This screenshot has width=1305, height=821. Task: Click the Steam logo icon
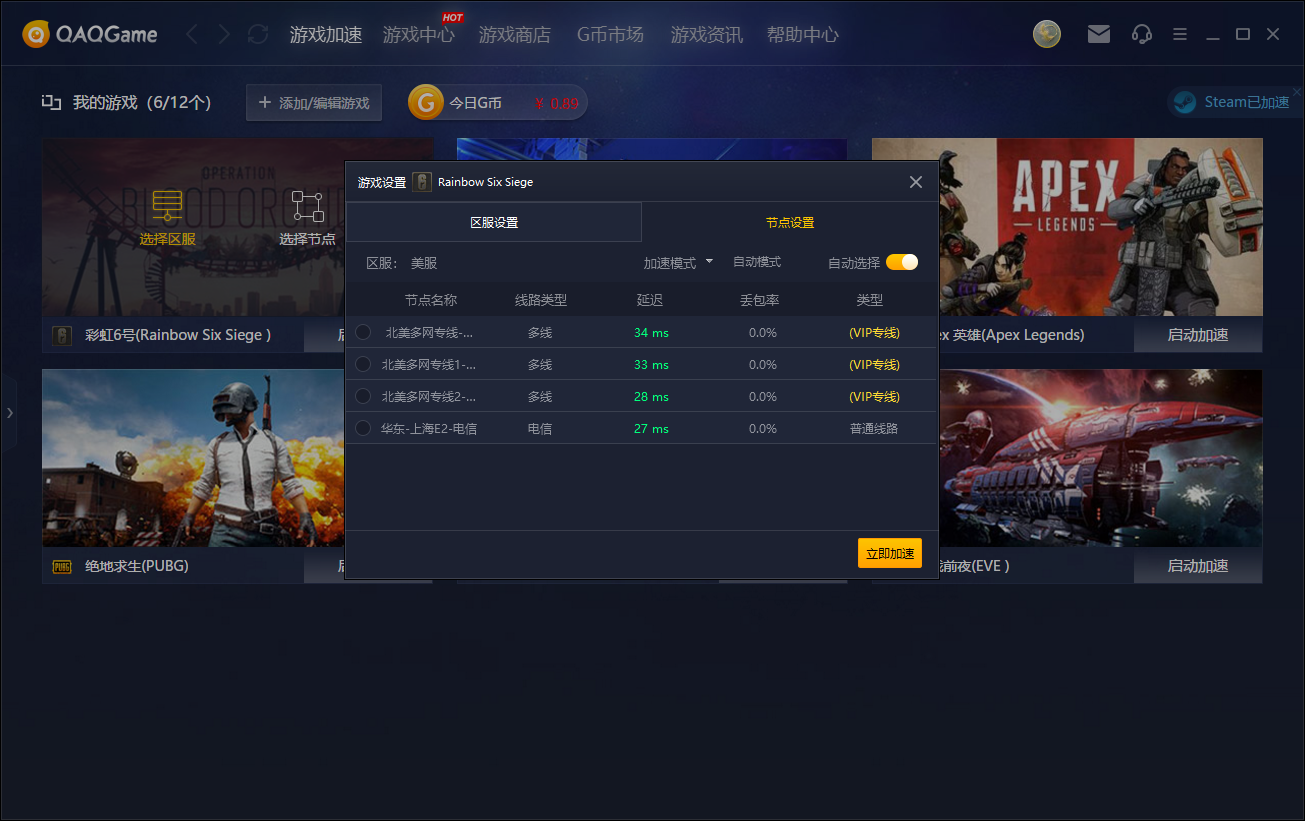pyautogui.click(x=1185, y=102)
